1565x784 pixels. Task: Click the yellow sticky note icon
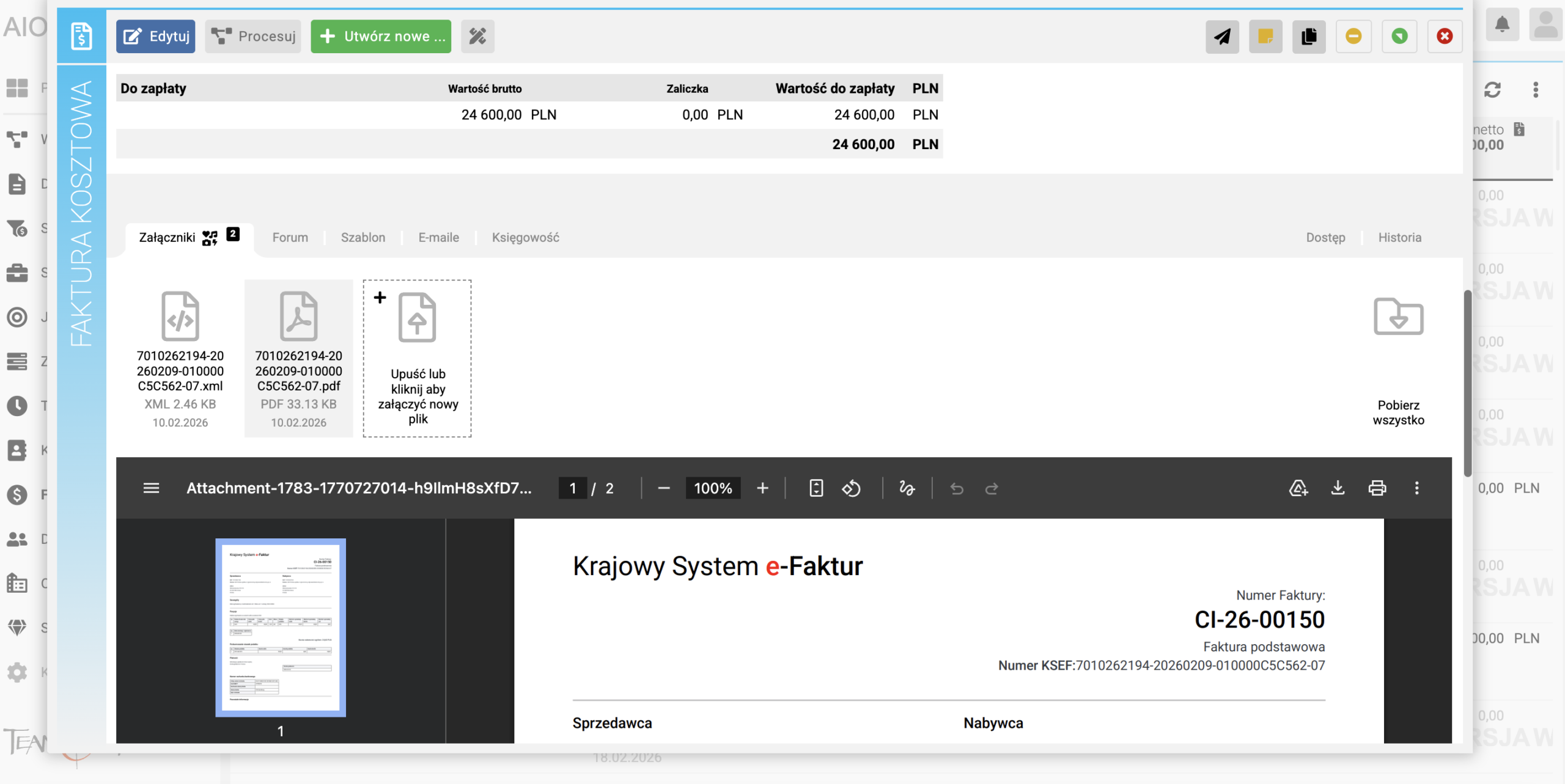(x=1265, y=37)
